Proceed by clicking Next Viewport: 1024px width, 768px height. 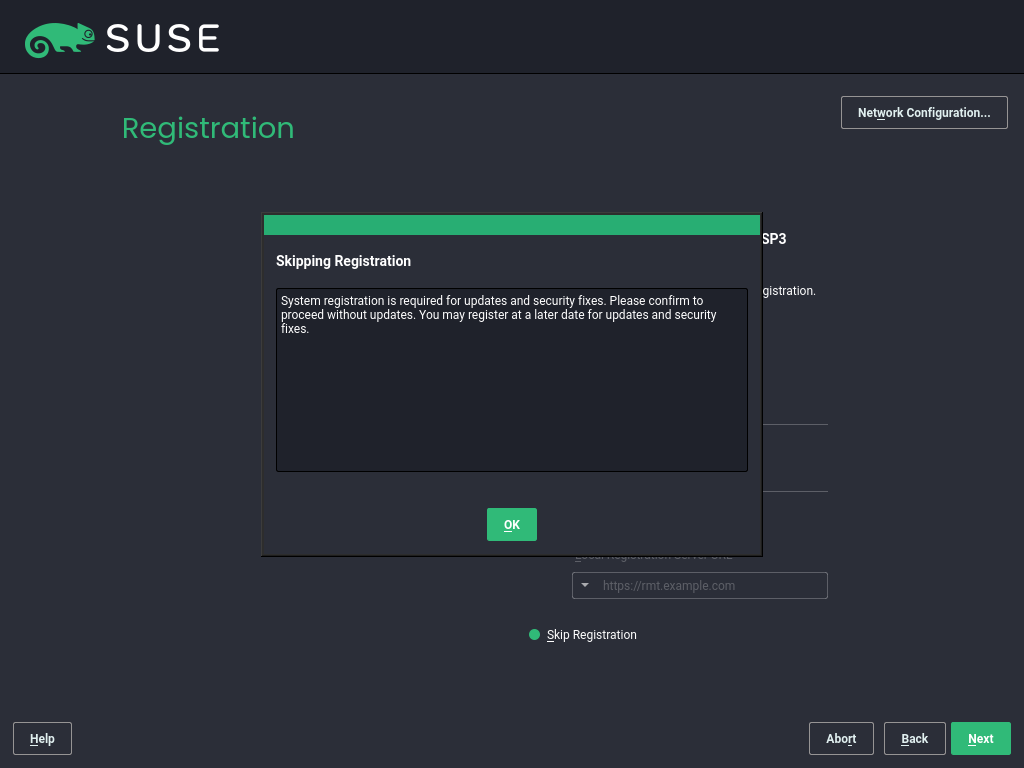(980, 738)
